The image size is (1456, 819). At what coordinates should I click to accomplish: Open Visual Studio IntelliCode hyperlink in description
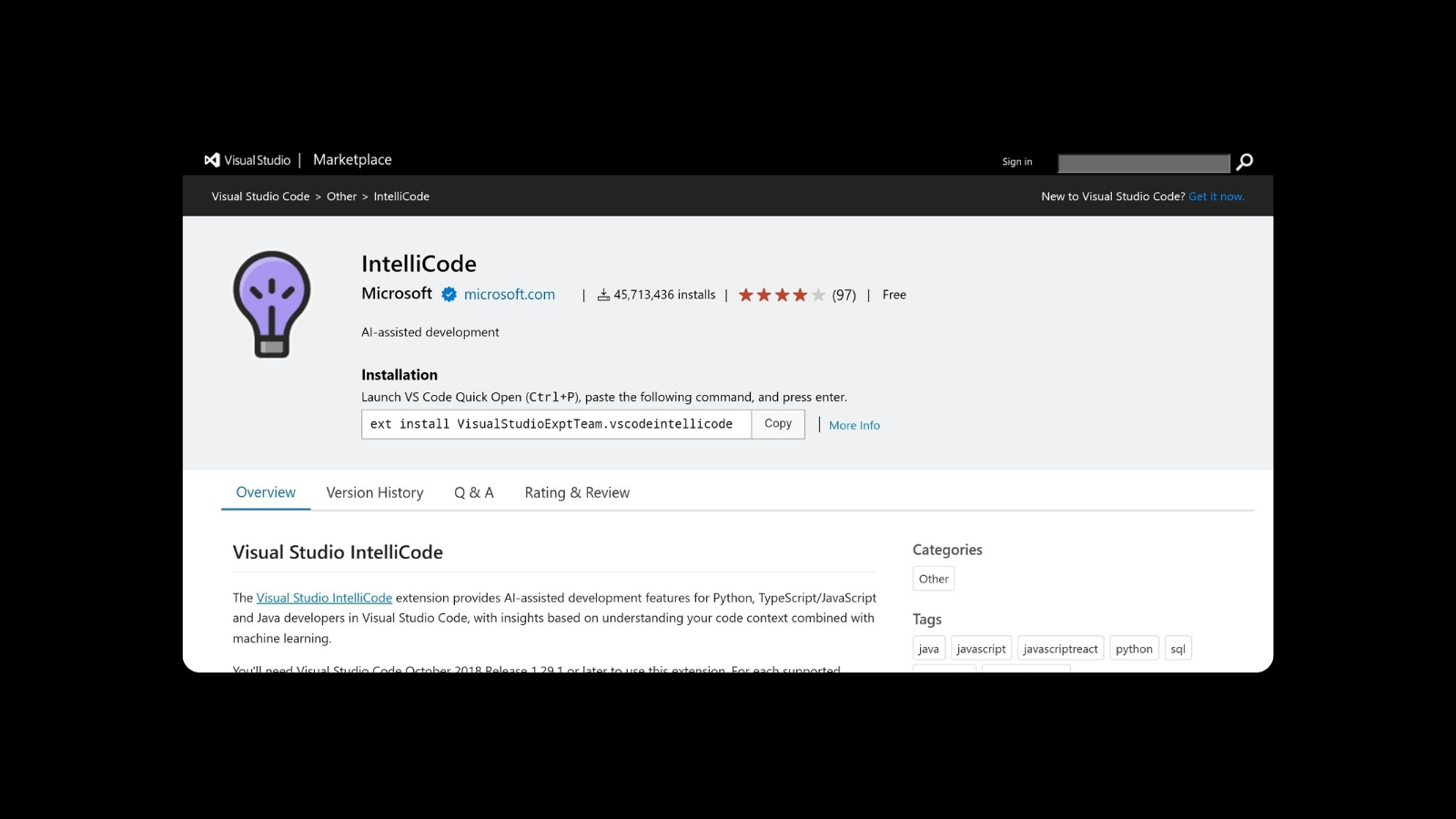[x=324, y=598]
